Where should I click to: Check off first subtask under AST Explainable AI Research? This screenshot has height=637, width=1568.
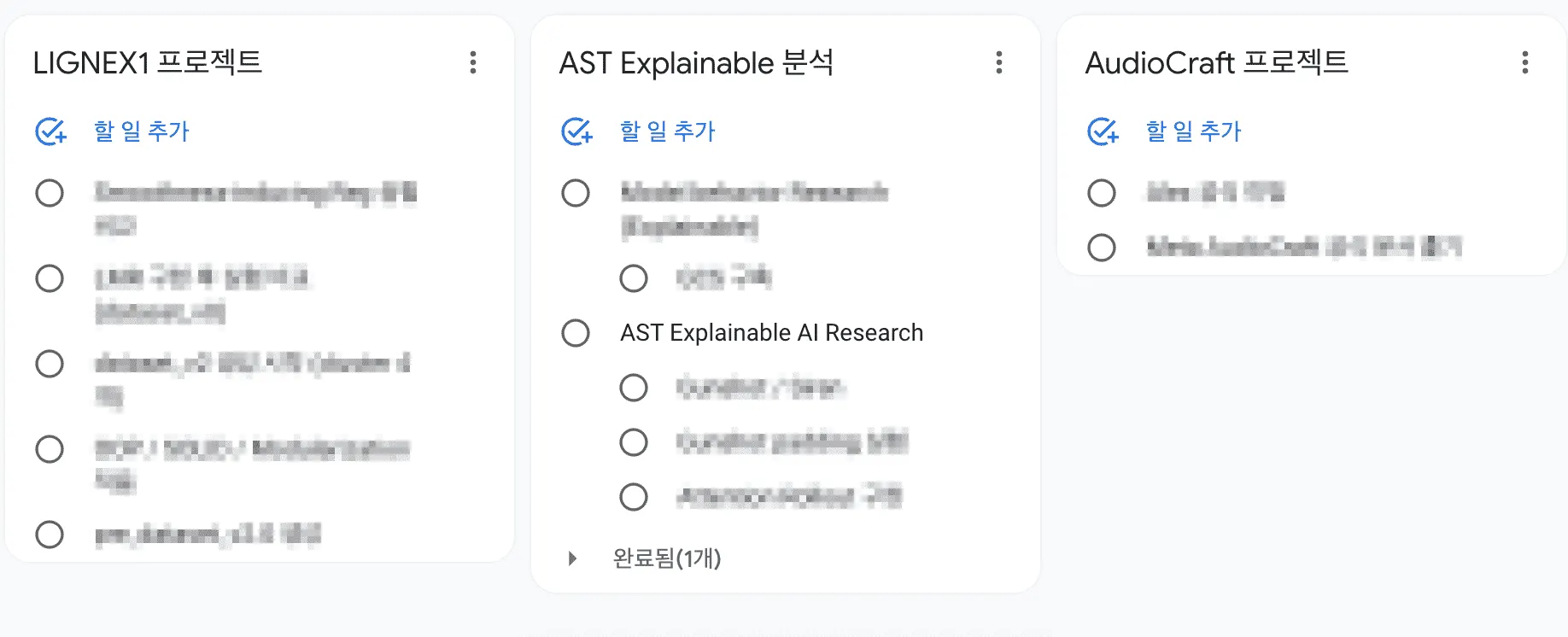634,388
